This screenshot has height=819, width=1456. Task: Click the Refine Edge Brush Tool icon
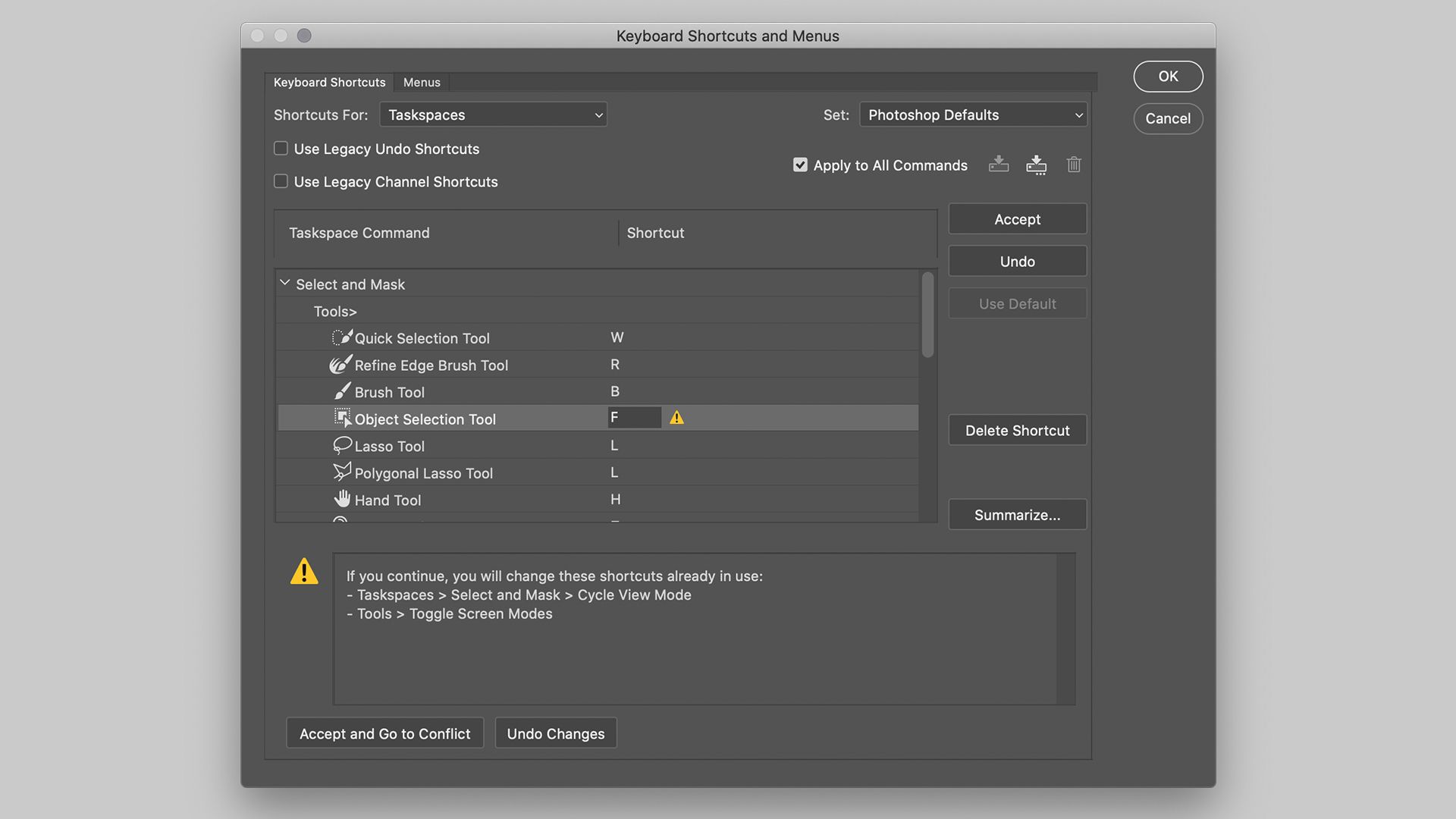coord(342,364)
